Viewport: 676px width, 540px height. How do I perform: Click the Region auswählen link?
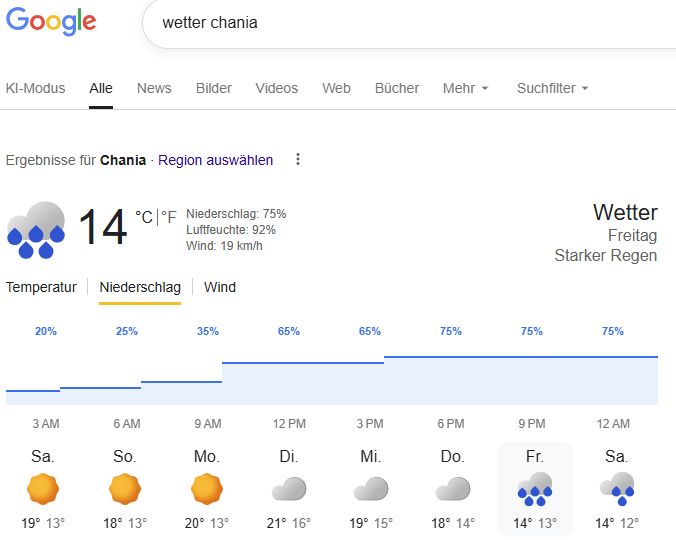pyautogui.click(x=215, y=160)
